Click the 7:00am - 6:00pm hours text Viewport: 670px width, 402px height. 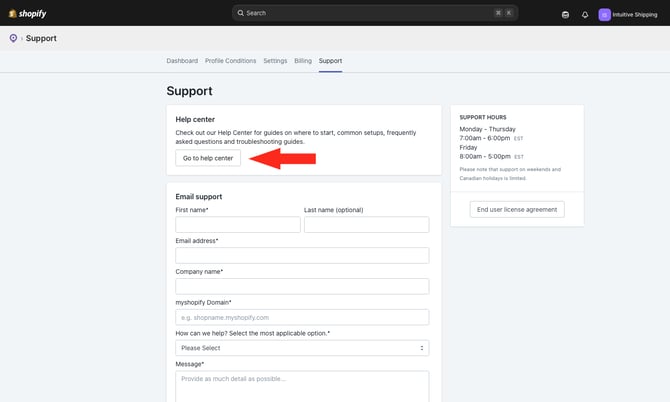coord(485,138)
